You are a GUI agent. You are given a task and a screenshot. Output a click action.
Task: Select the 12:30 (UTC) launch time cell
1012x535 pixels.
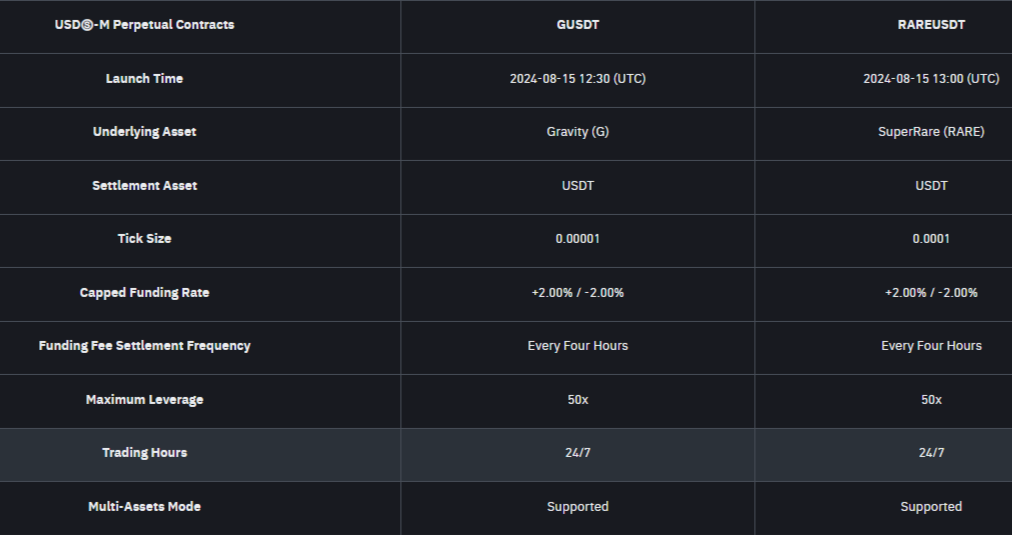click(577, 79)
